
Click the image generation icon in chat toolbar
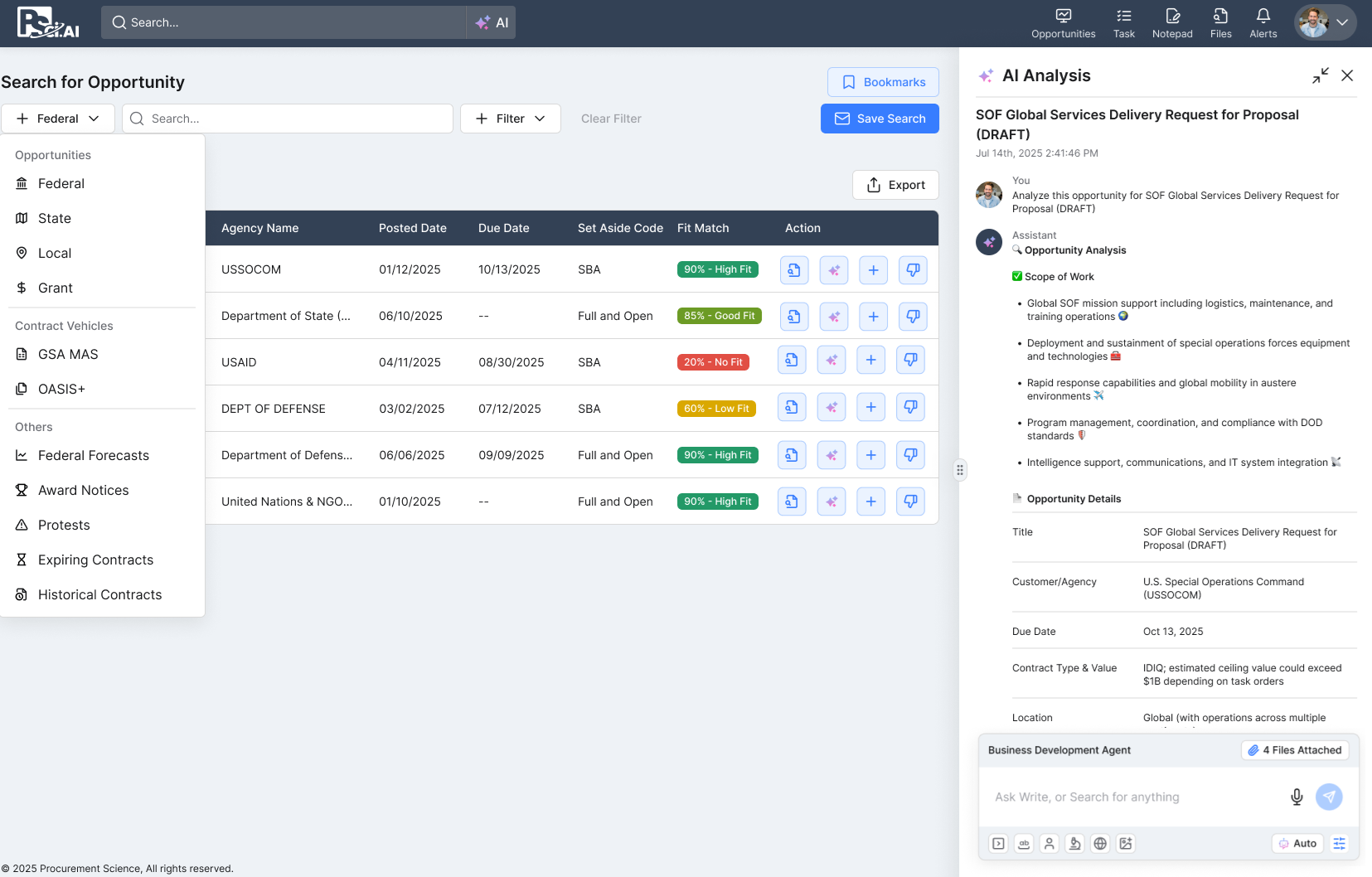[x=1125, y=844]
